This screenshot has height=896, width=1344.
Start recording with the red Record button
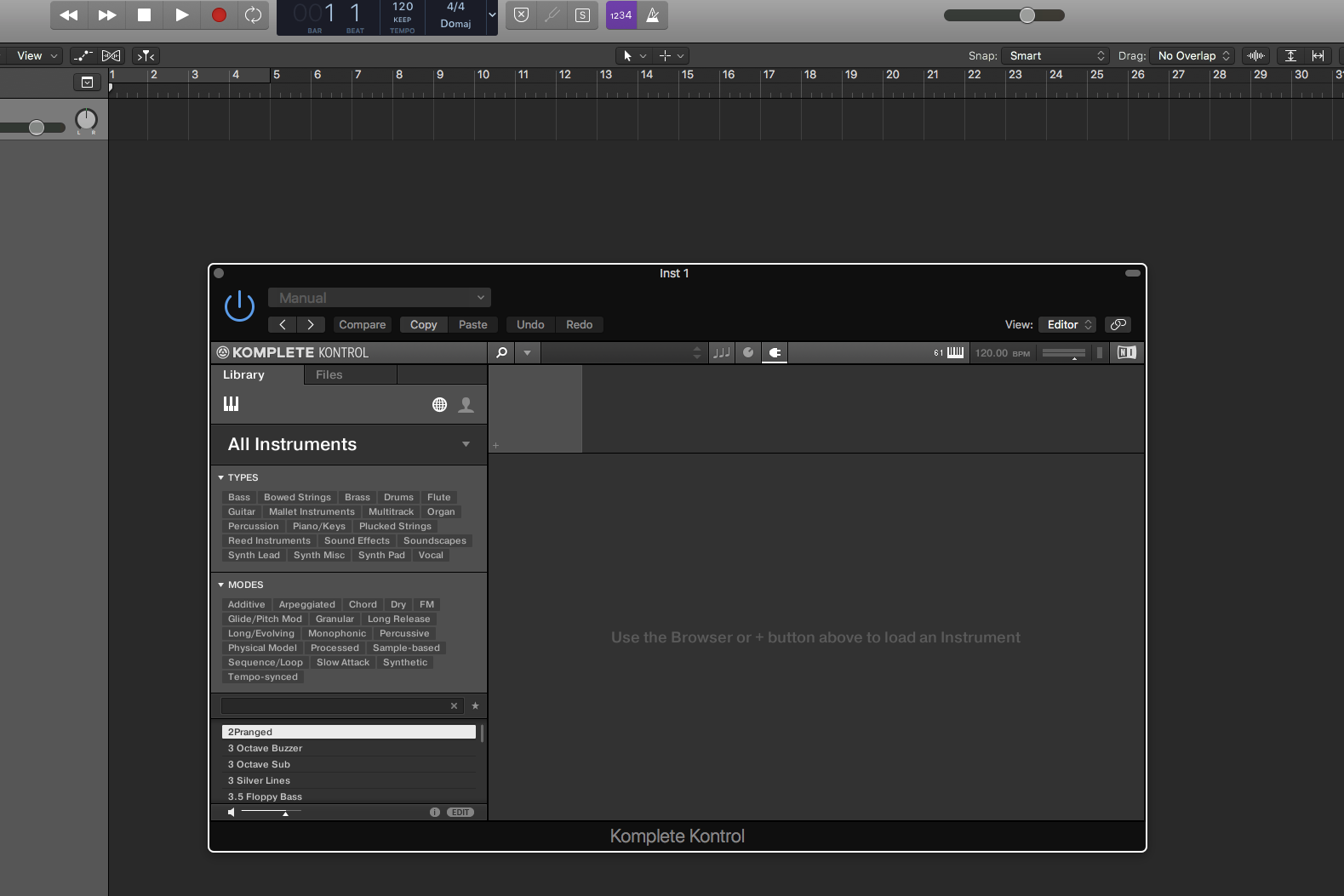[219, 15]
